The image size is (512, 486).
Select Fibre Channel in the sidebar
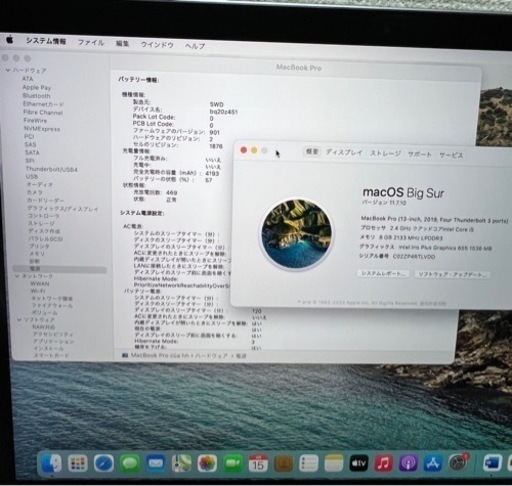[x=43, y=112]
